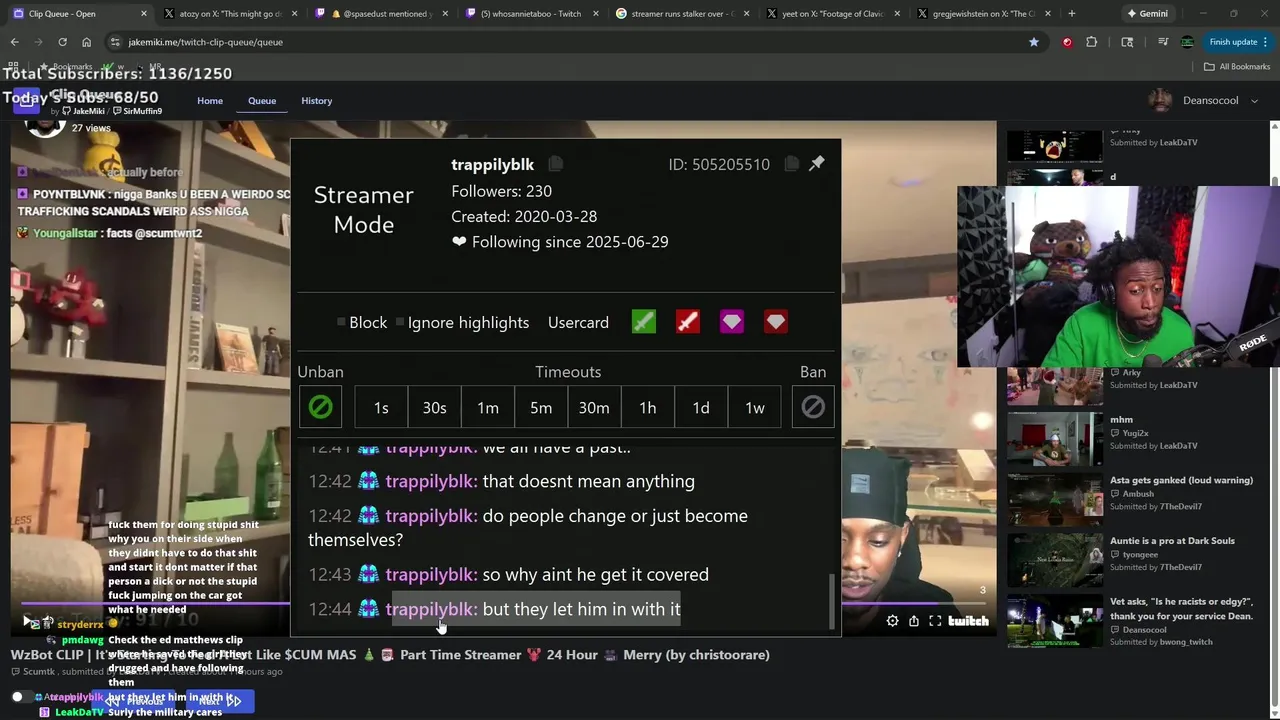Expand the Deansocool account menu
Viewport: 1280px width, 720px height.
point(1204,101)
